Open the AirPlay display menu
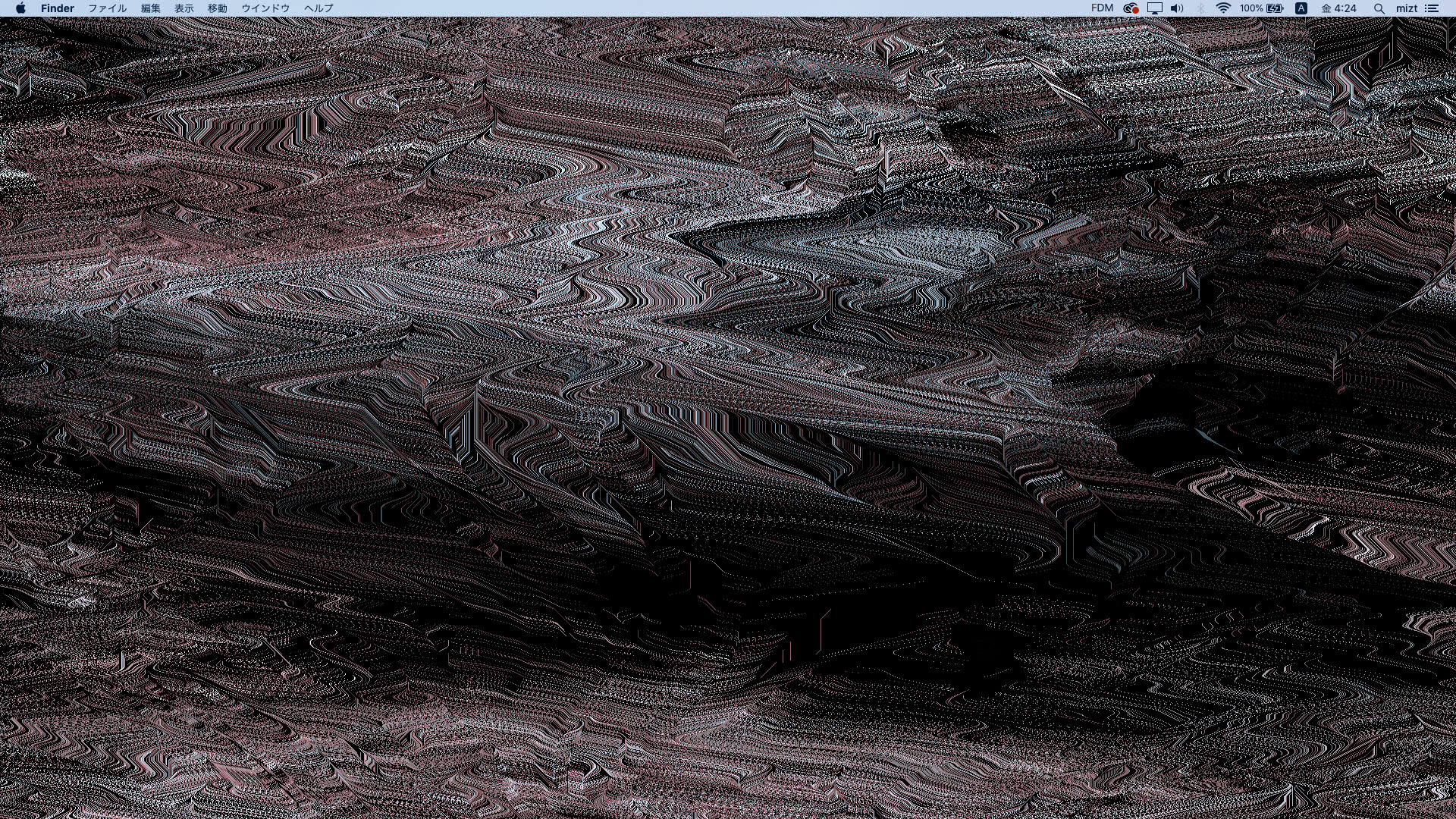Viewport: 1456px width, 819px height. pyautogui.click(x=1155, y=8)
